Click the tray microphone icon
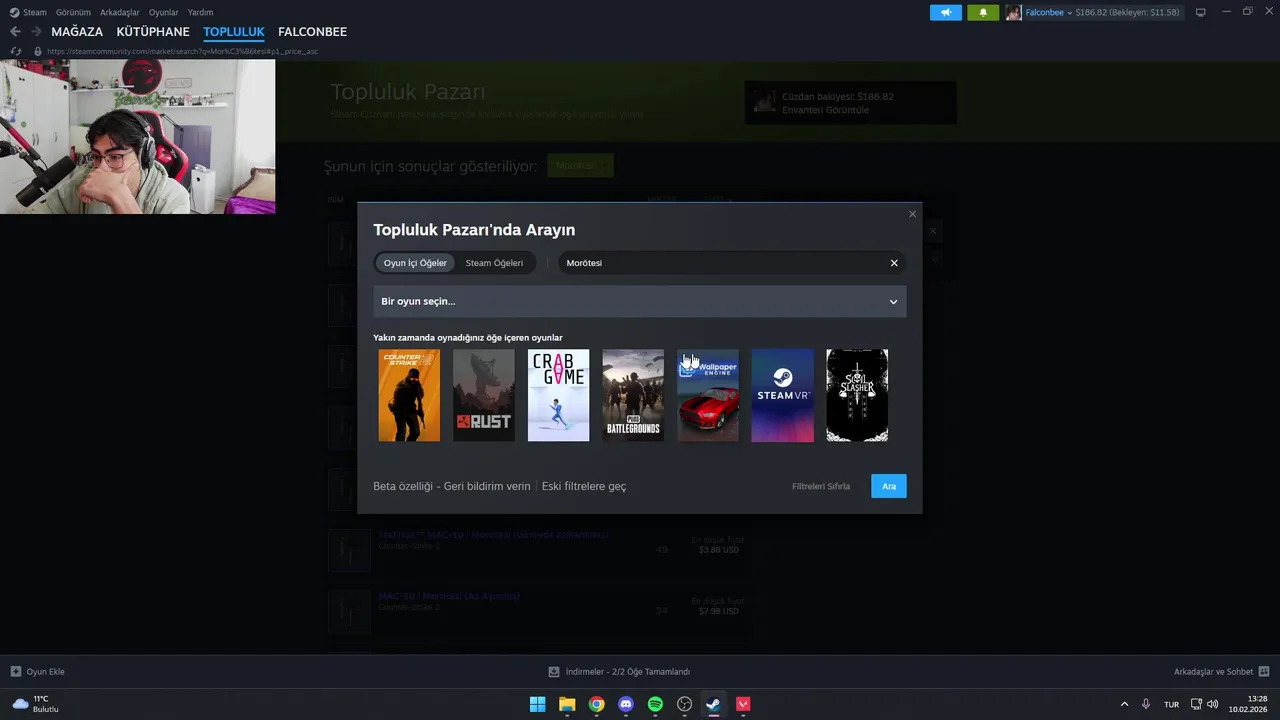The height and width of the screenshot is (720, 1280). (1146, 704)
